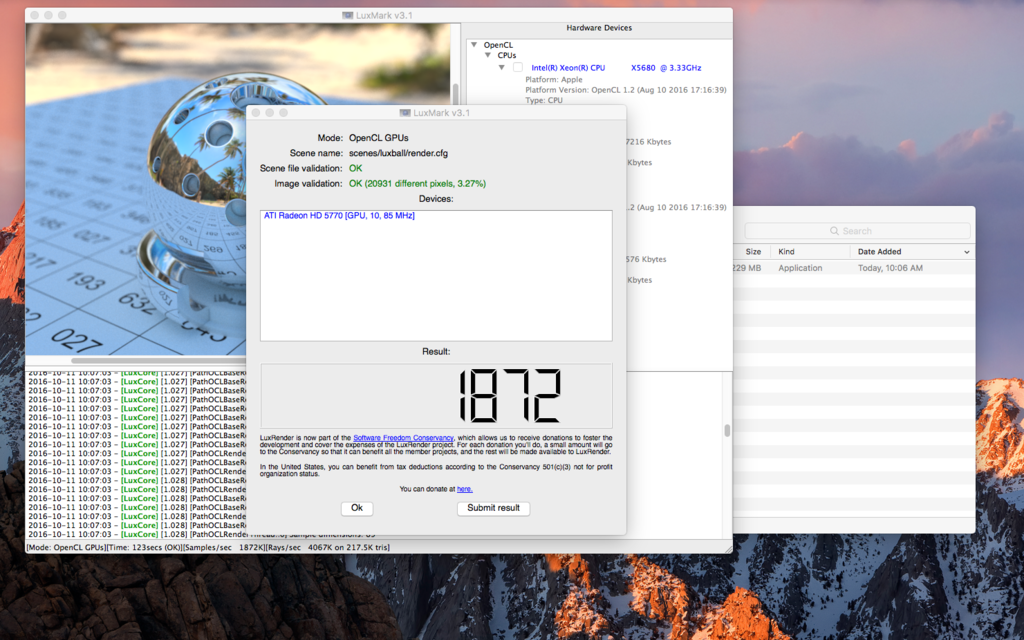Image resolution: width=1024 pixels, height=640 pixels.
Task: Click the 1872 result display
Action: [x=436, y=396]
